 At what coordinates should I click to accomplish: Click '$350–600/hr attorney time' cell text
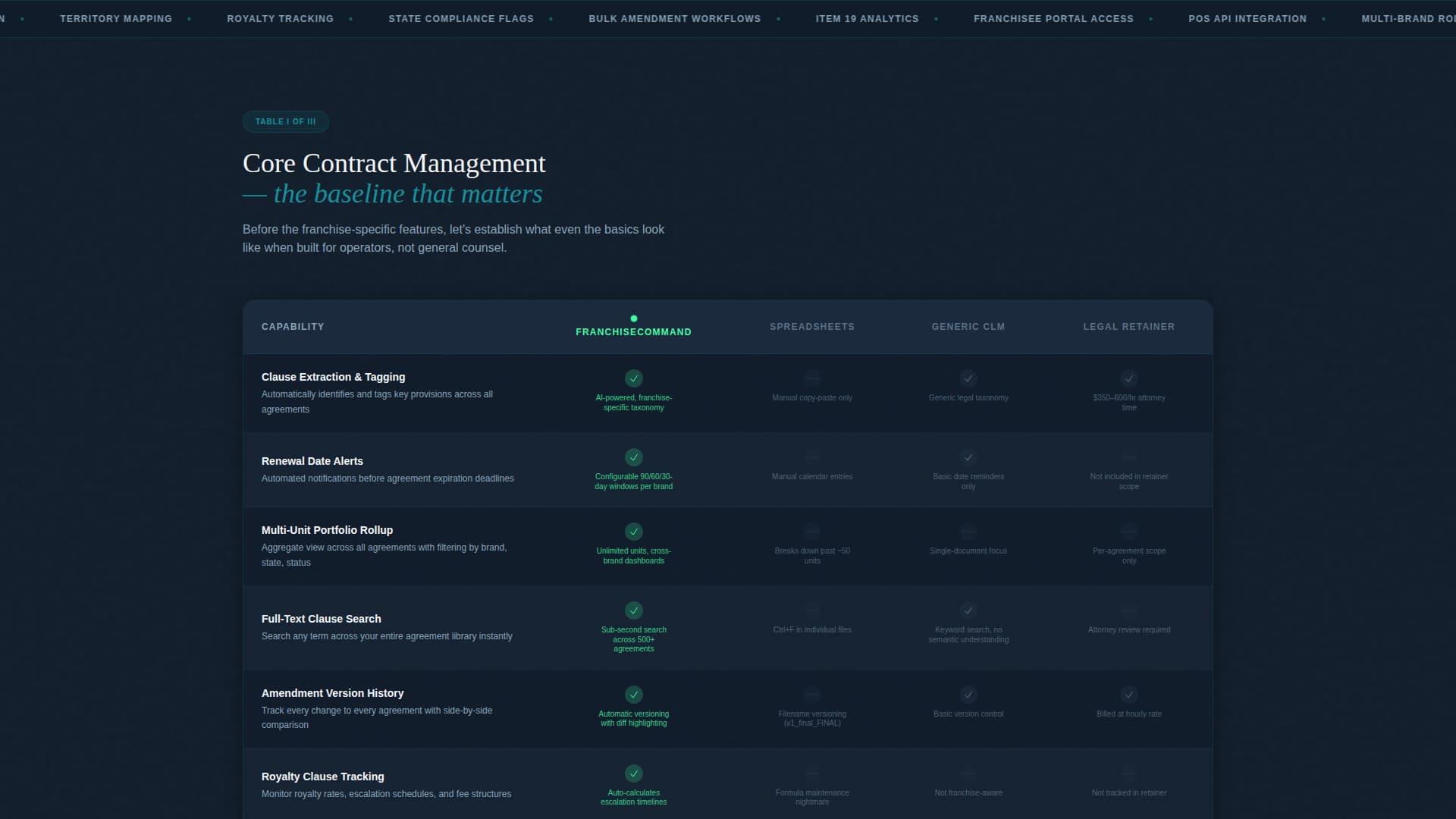tap(1129, 403)
